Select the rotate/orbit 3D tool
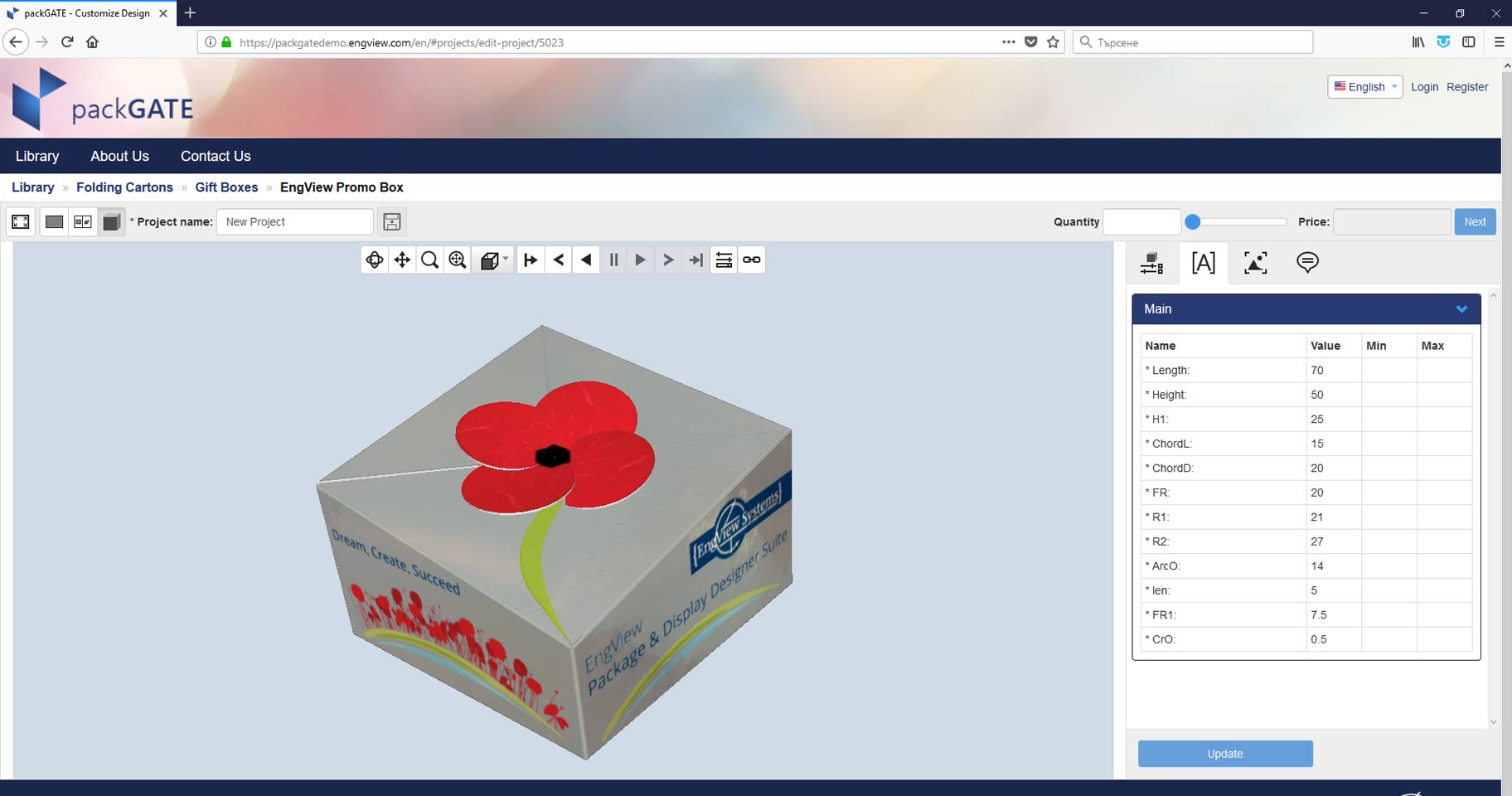The width and height of the screenshot is (1512, 796). click(x=375, y=260)
